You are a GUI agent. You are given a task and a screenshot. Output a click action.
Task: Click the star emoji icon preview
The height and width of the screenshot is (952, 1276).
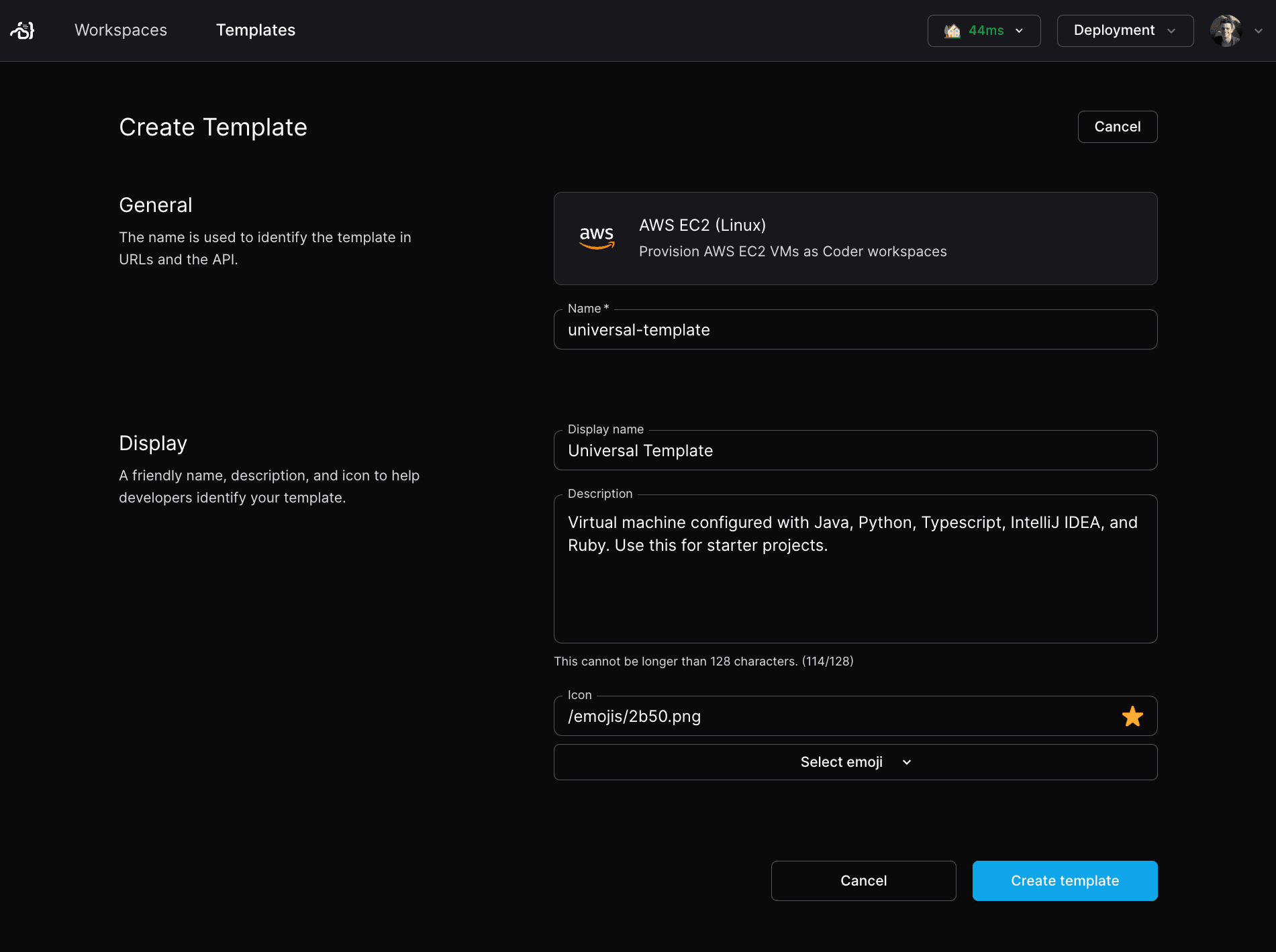point(1132,717)
